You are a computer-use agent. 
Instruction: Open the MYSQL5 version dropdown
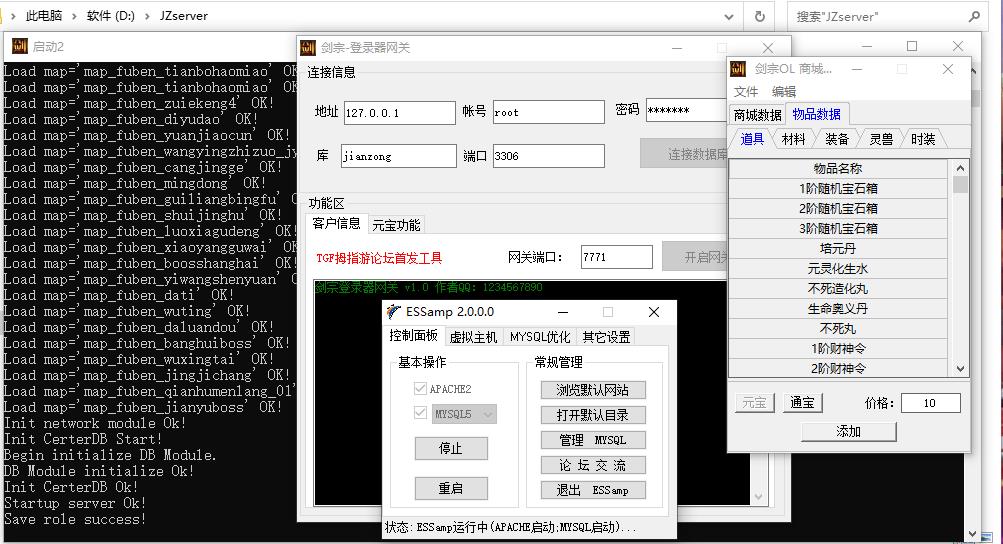[488, 413]
